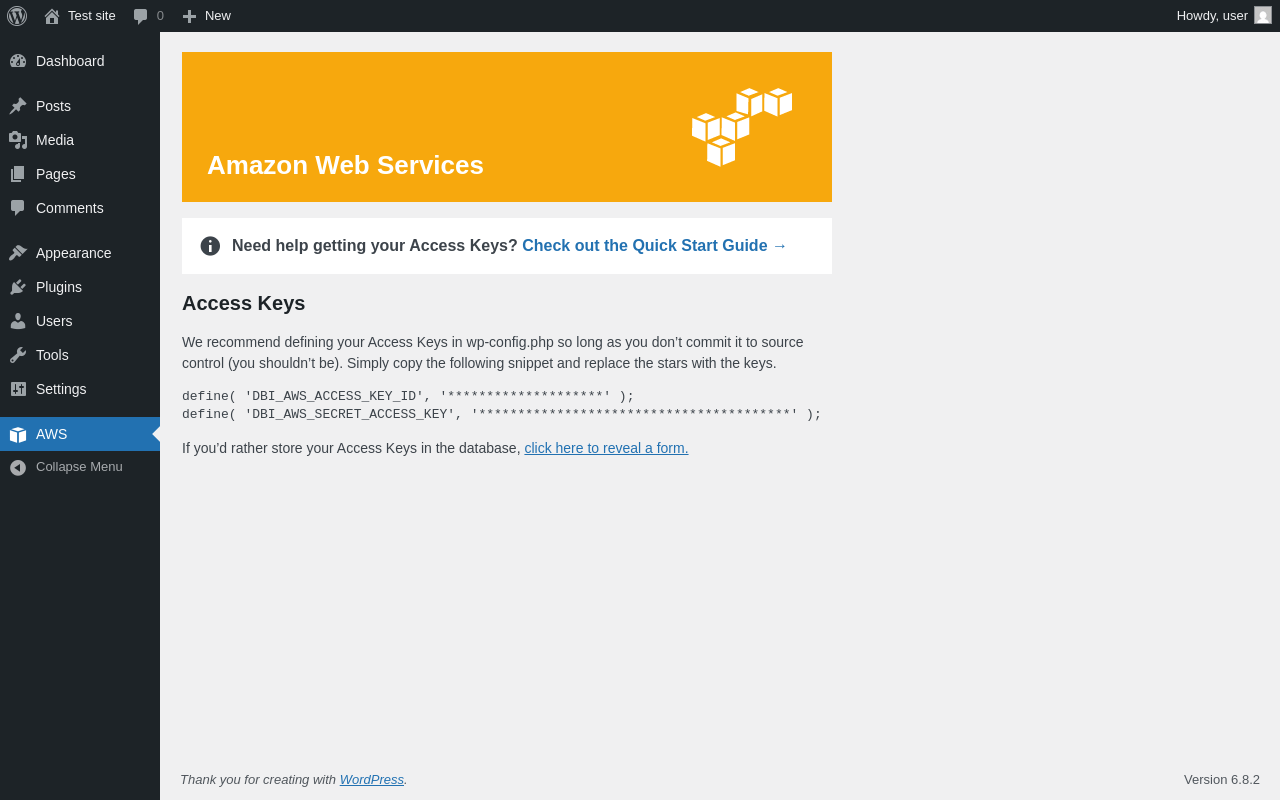Collapse the admin sidebar menu
This screenshot has height=800, width=1280.
click(80, 467)
